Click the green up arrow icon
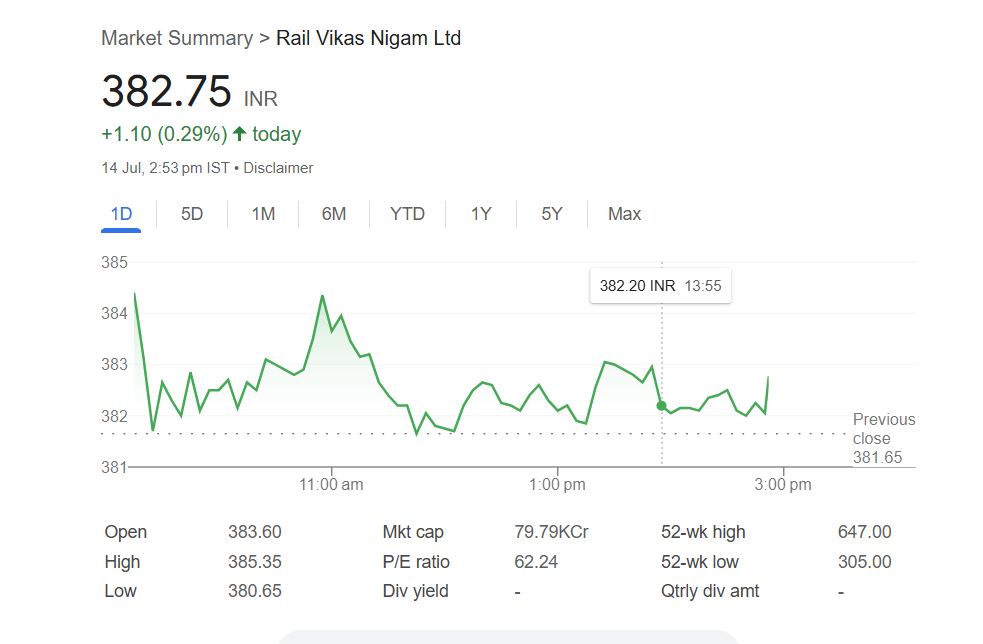 click(239, 134)
